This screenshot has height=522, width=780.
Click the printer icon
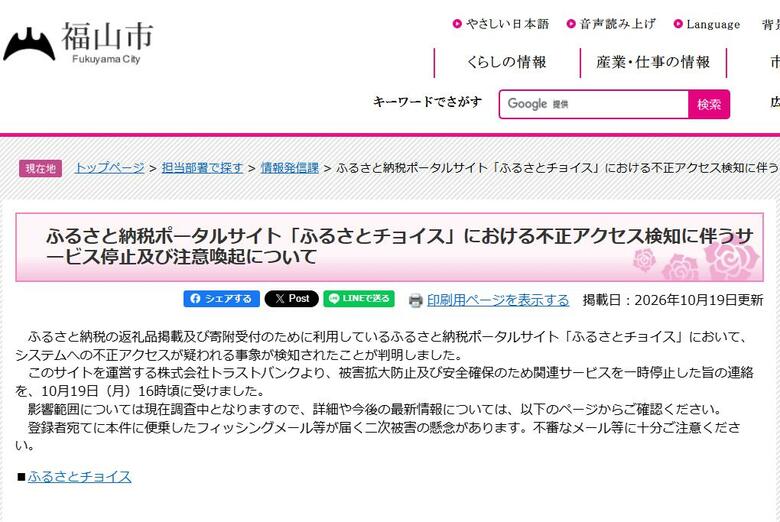point(415,301)
